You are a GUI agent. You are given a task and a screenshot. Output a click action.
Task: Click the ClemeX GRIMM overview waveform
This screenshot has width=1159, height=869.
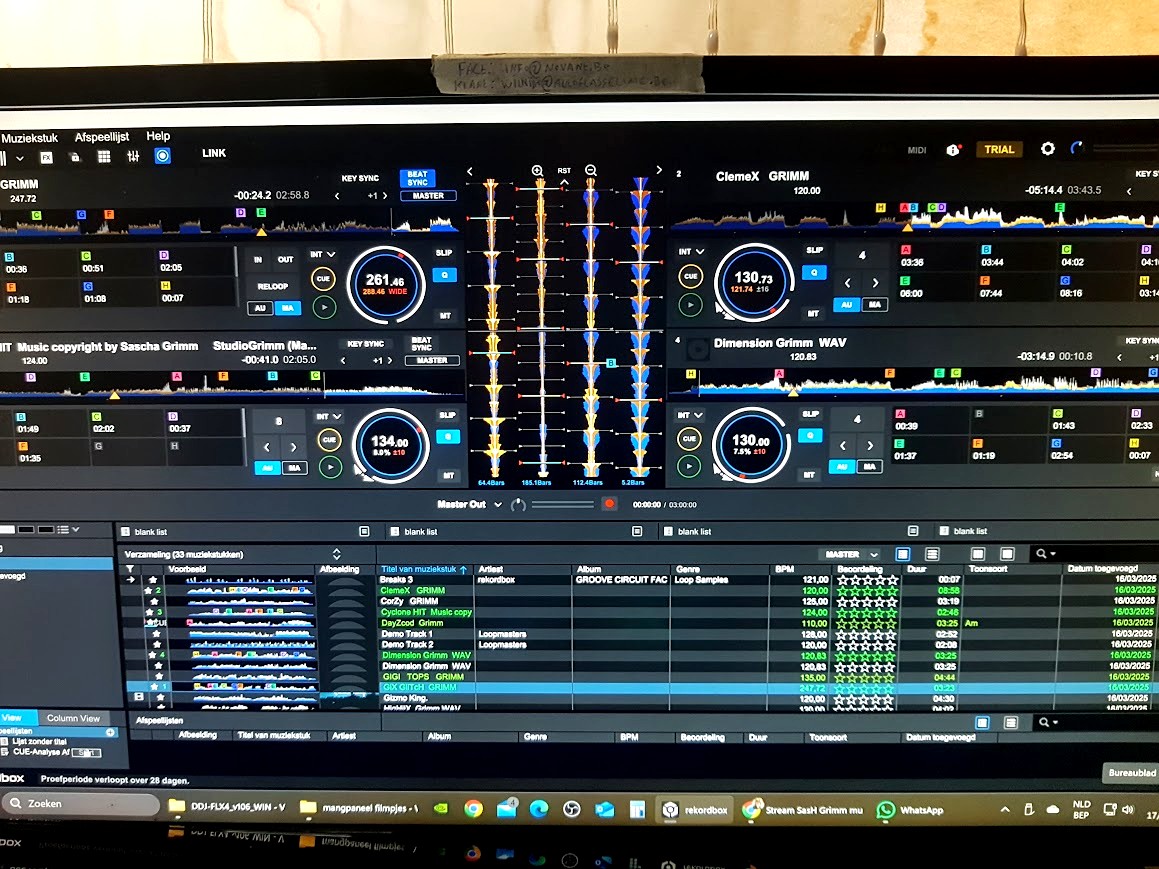(x=915, y=216)
